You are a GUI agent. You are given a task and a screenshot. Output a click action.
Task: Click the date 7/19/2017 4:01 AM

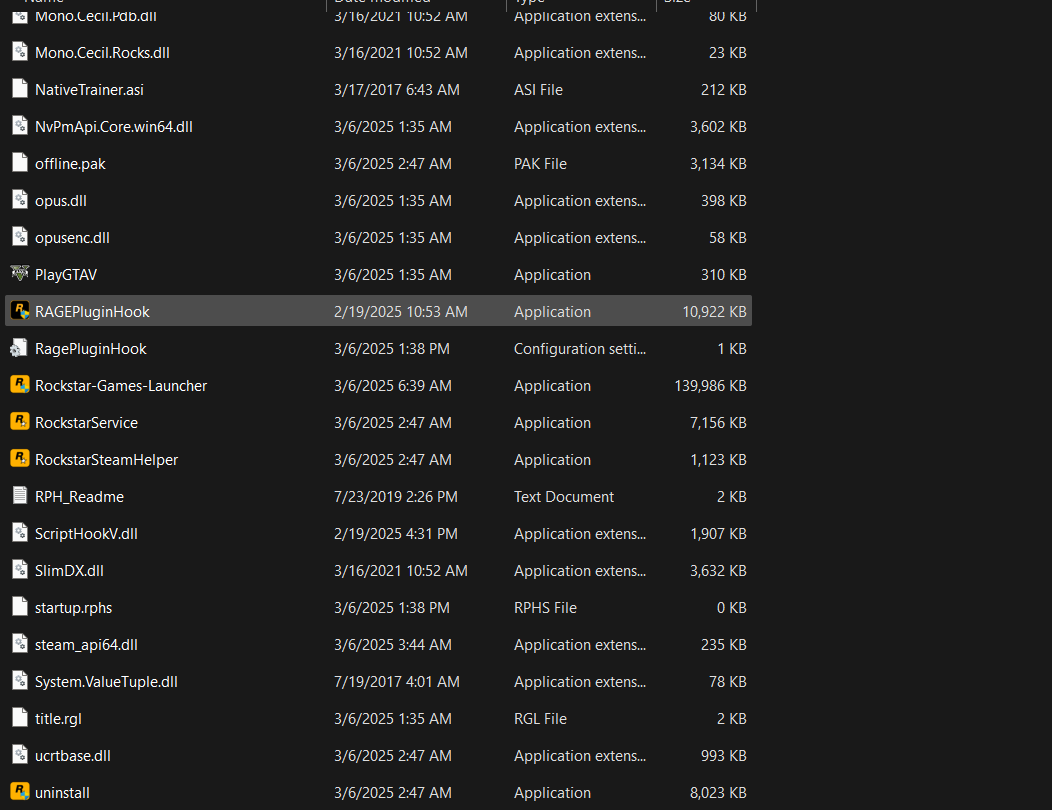click(x=397, y=682)
